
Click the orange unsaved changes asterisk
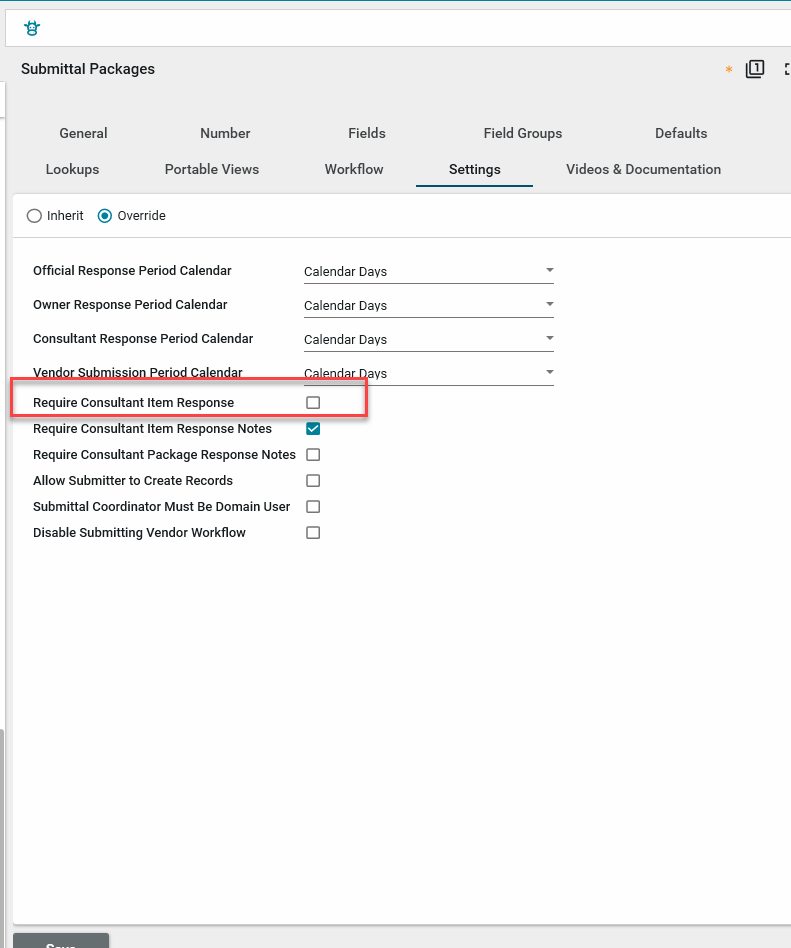(x=728, y=70)
